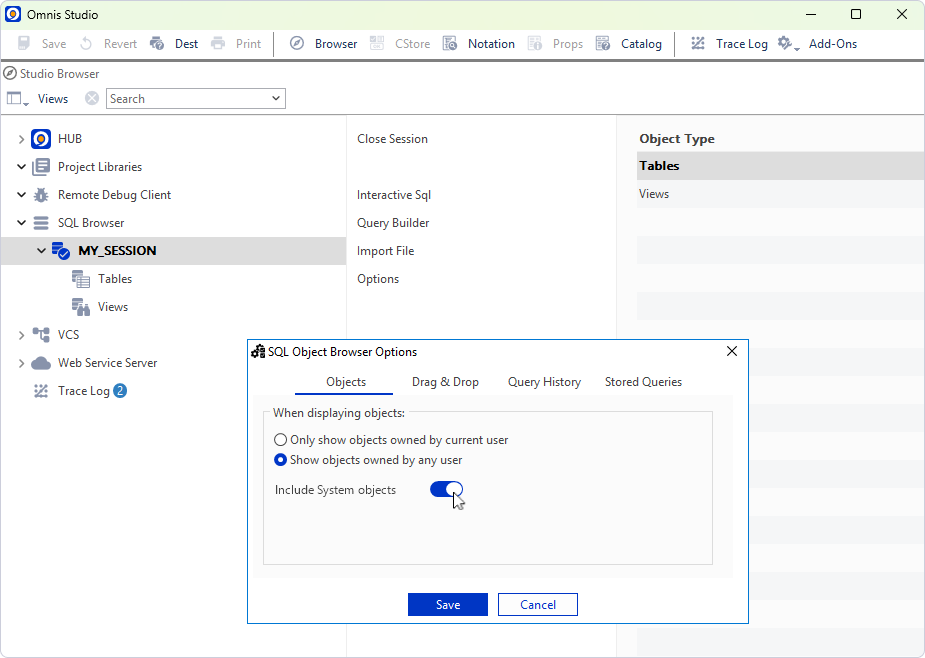Screen dimensions: 925x658
Task: Click the Trace Log icon in tree
Action: coord(41,391)
